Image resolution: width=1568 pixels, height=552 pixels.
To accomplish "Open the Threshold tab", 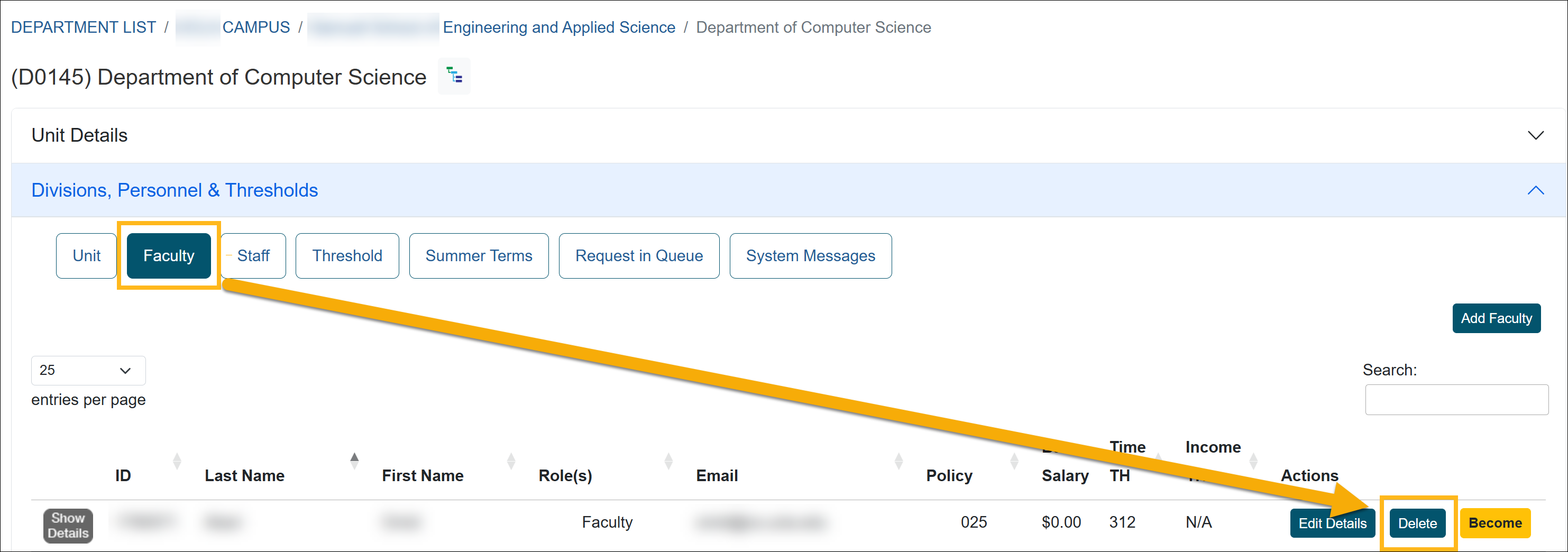I will 347,255.
